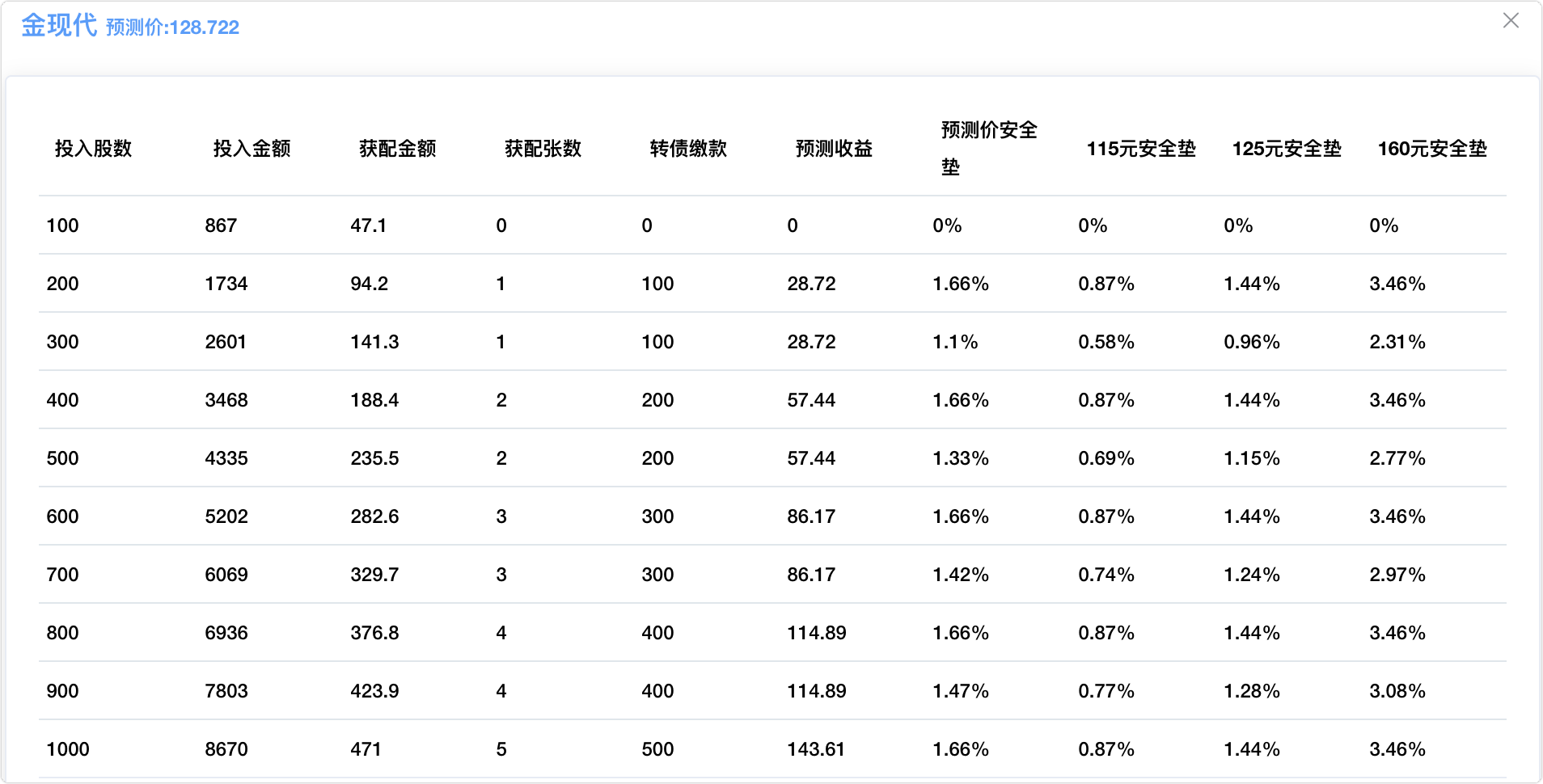The width and height of the screenshot is (1543, 784).
Task: Click the 投入股数 column header
Action: [93, 149]
